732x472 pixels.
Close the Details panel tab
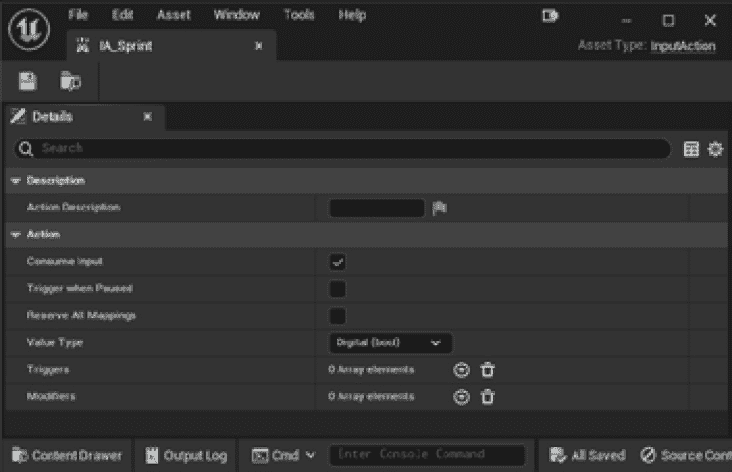[x=148, y=117]
